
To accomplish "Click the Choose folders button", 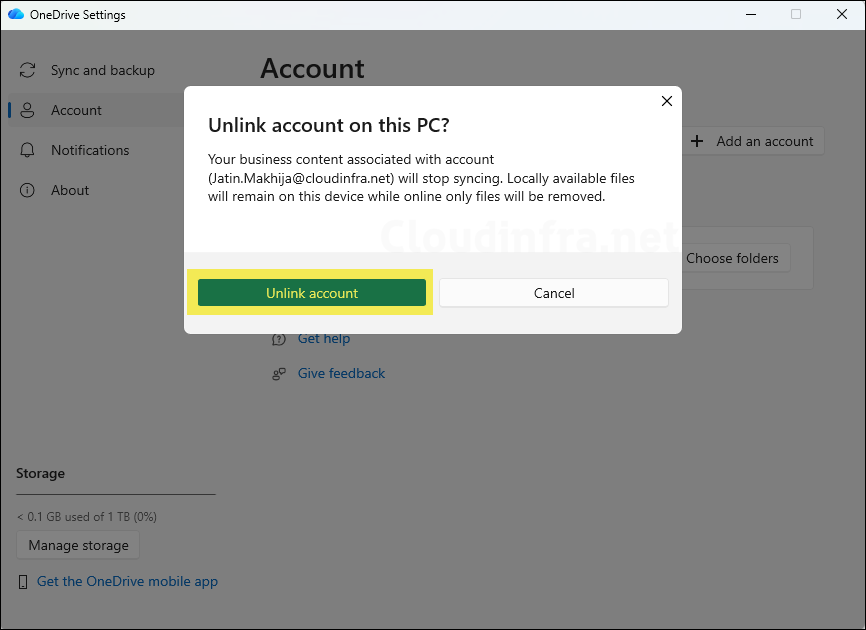I will tap(734, 258).
